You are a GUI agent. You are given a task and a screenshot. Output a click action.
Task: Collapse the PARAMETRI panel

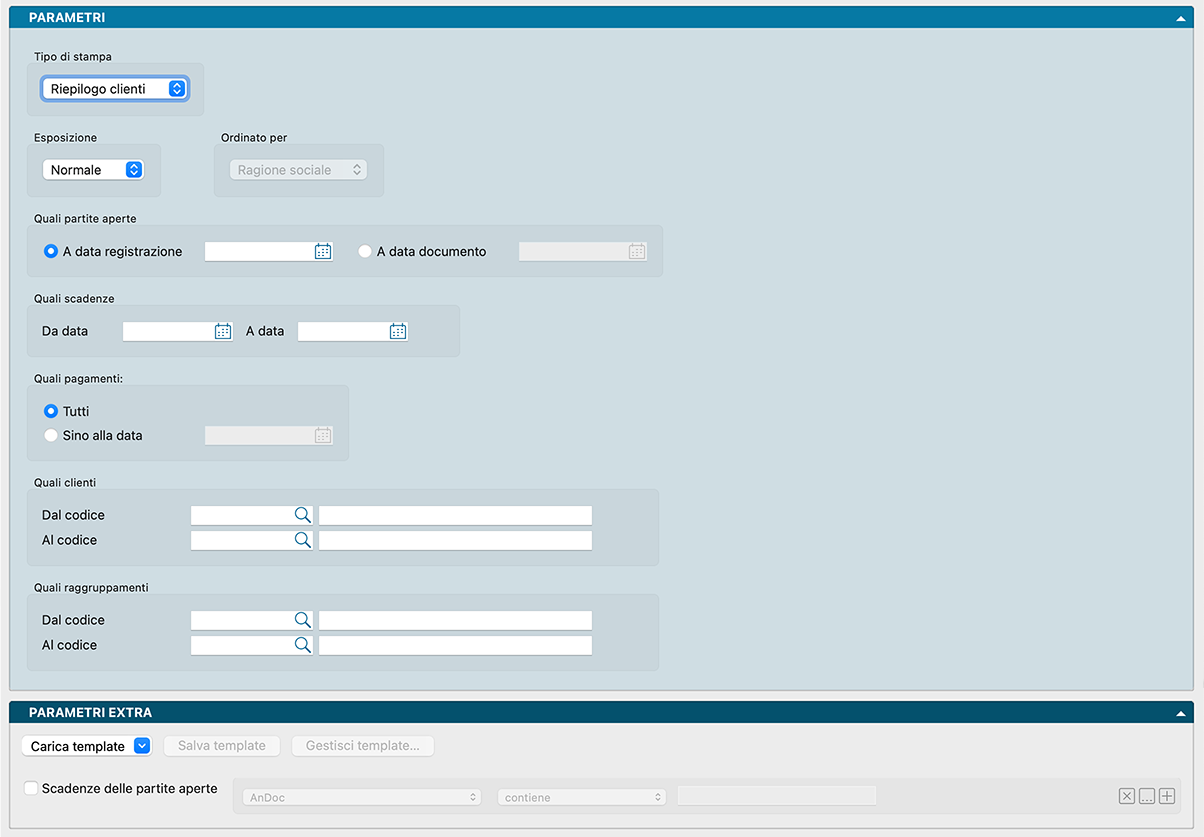click(1181, 18)
